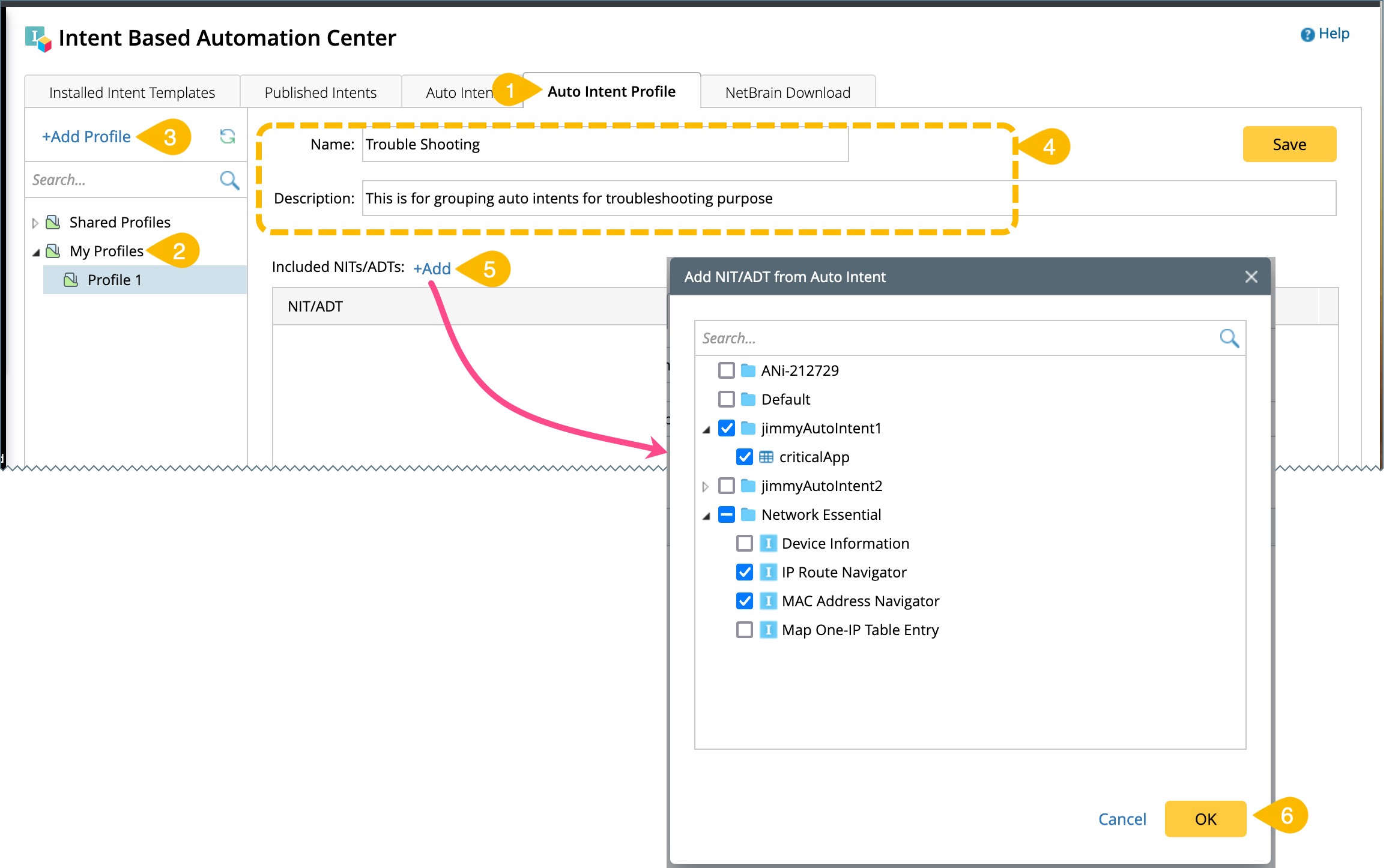Close the Add NIT/ADT dialog

[x=1251, y=277]
